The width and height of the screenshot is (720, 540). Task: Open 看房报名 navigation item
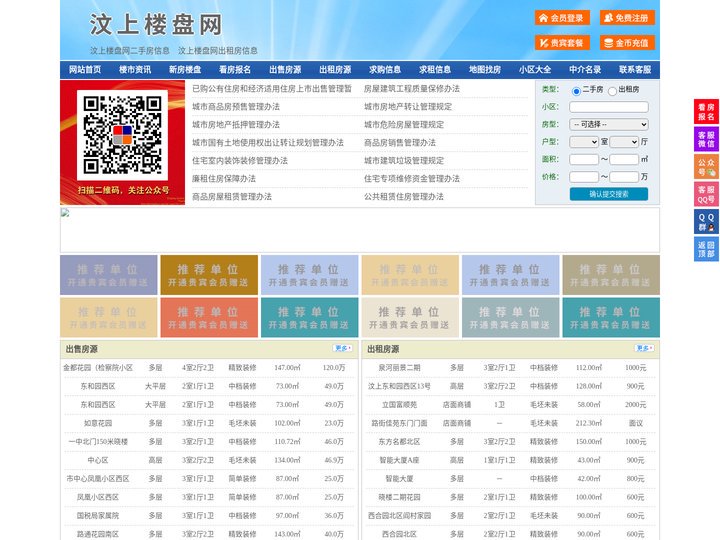pyautogui.click(x=235, y=70)
